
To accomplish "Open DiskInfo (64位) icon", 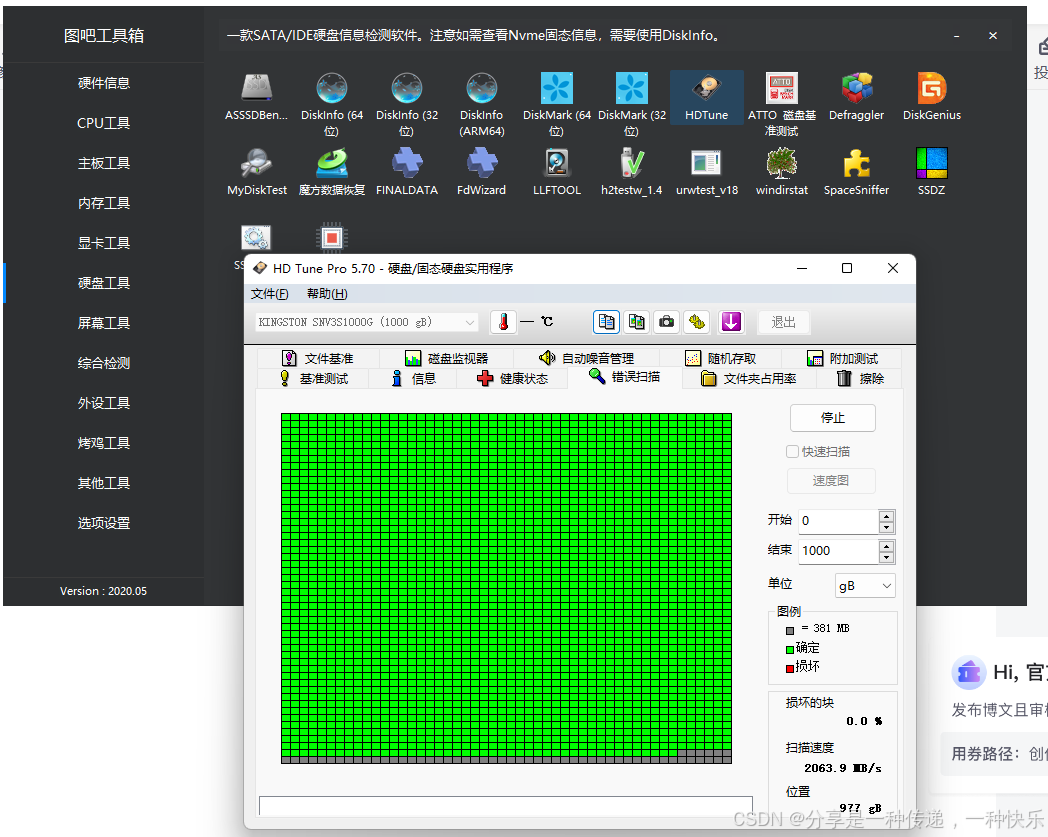I will pos(332,88).
